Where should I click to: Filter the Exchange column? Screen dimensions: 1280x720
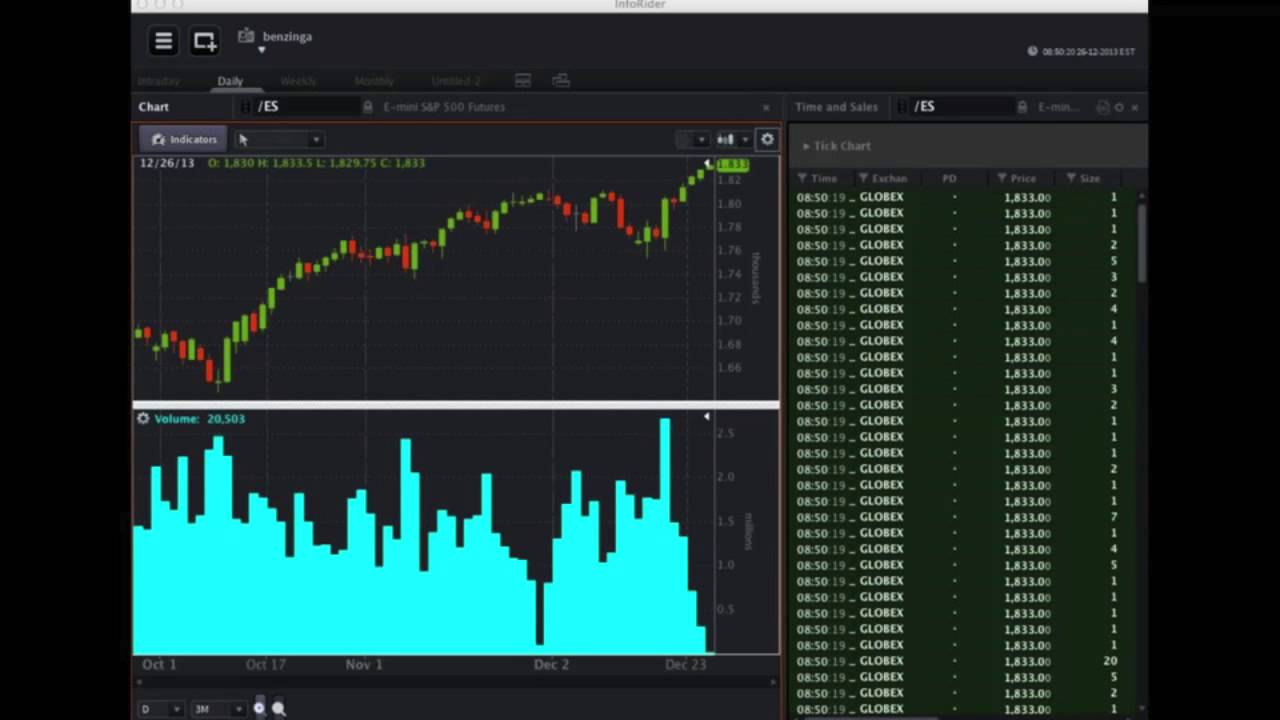(x=863, y=178)
